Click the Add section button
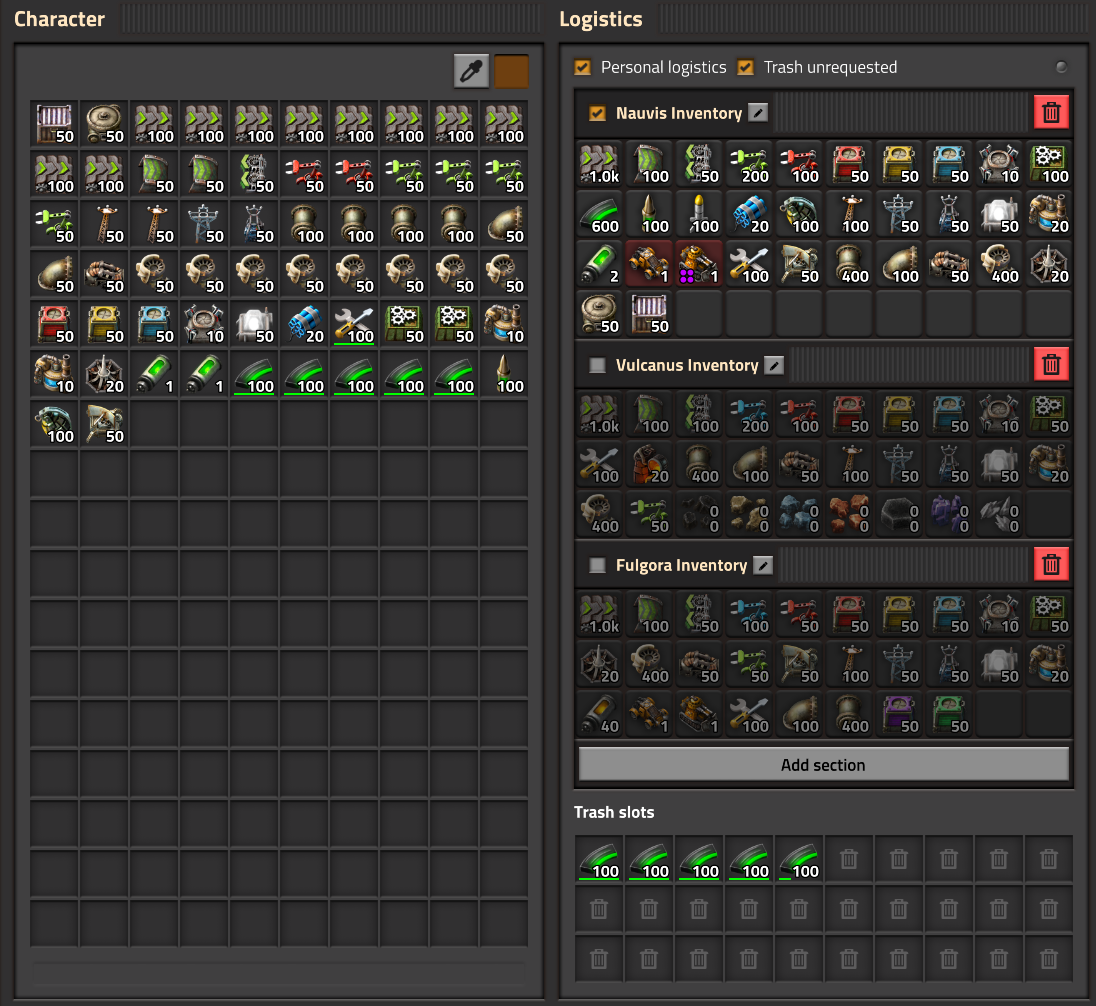The image size is (1096, 1006). coord(823,764)
